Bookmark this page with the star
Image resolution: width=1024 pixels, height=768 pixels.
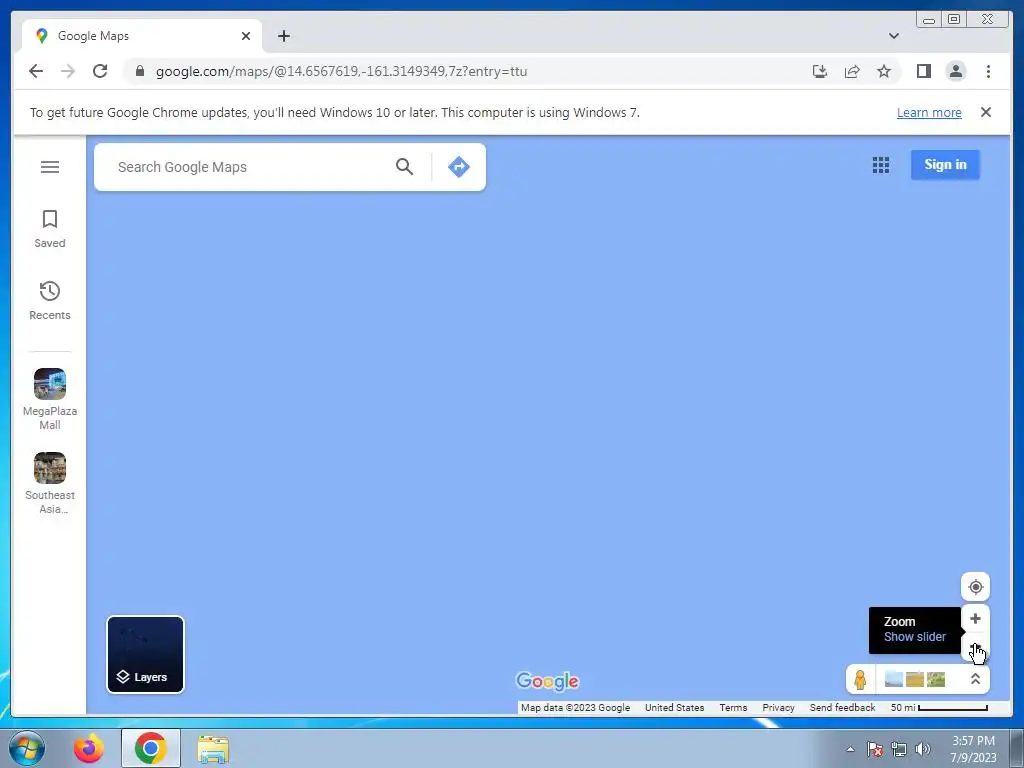coord(884,71)
